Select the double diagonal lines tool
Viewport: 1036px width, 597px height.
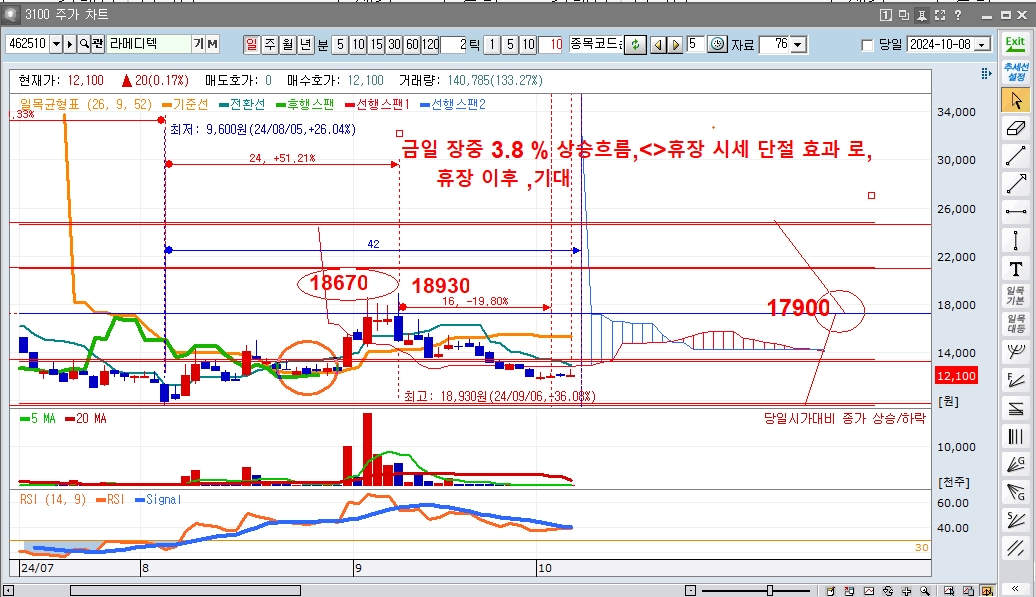click(1016, 547)
